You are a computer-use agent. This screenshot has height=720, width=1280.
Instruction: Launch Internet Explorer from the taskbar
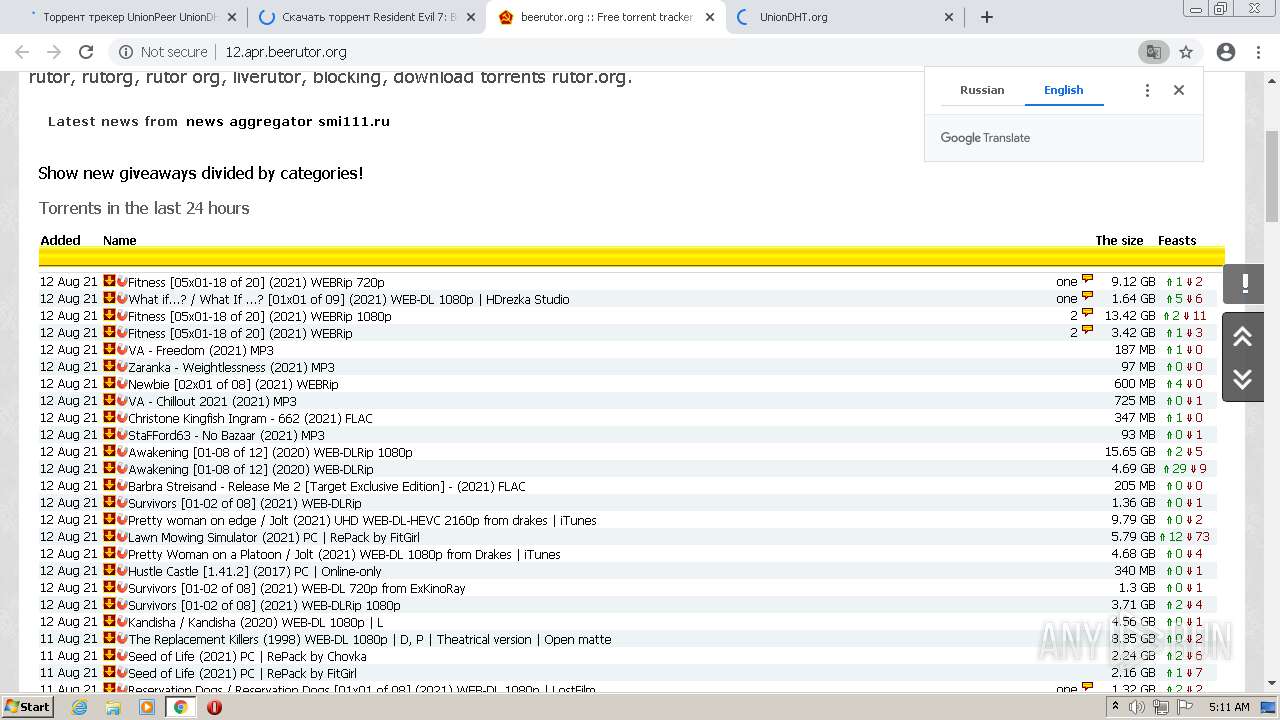(x=80, y=707)
